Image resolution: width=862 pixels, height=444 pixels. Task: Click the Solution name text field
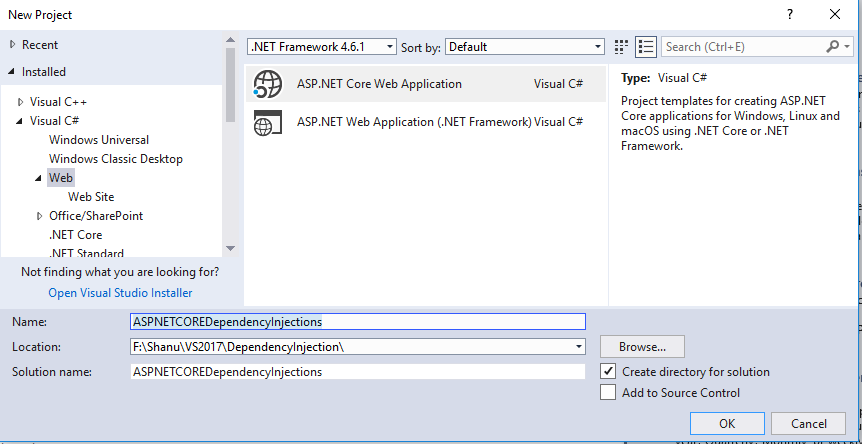point(358,371)
